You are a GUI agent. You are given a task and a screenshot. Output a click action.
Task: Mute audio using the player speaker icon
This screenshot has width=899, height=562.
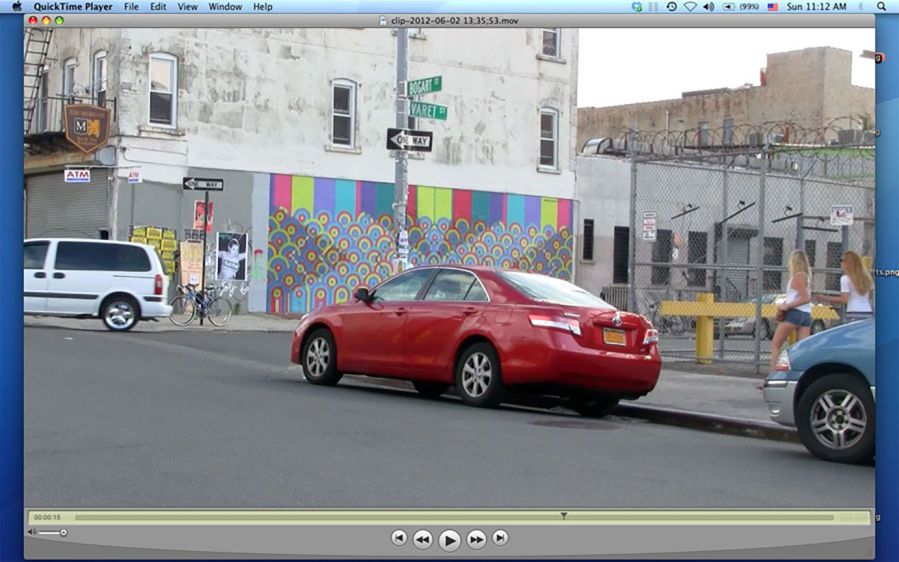pyautogui.click(x=32, y=532)
